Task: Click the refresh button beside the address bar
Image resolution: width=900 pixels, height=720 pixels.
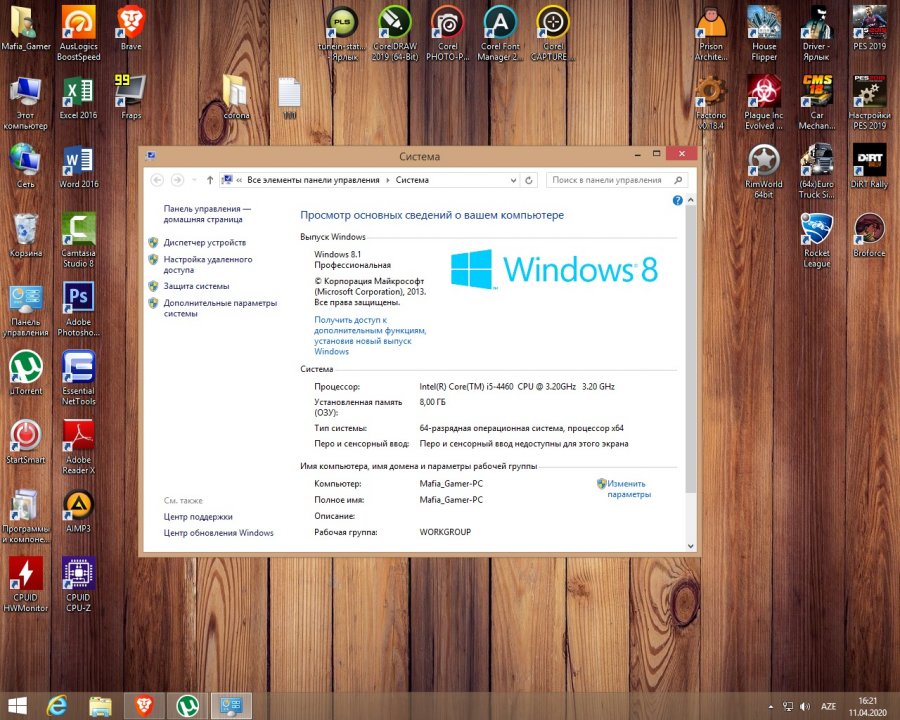Action: tap(529, 180)
